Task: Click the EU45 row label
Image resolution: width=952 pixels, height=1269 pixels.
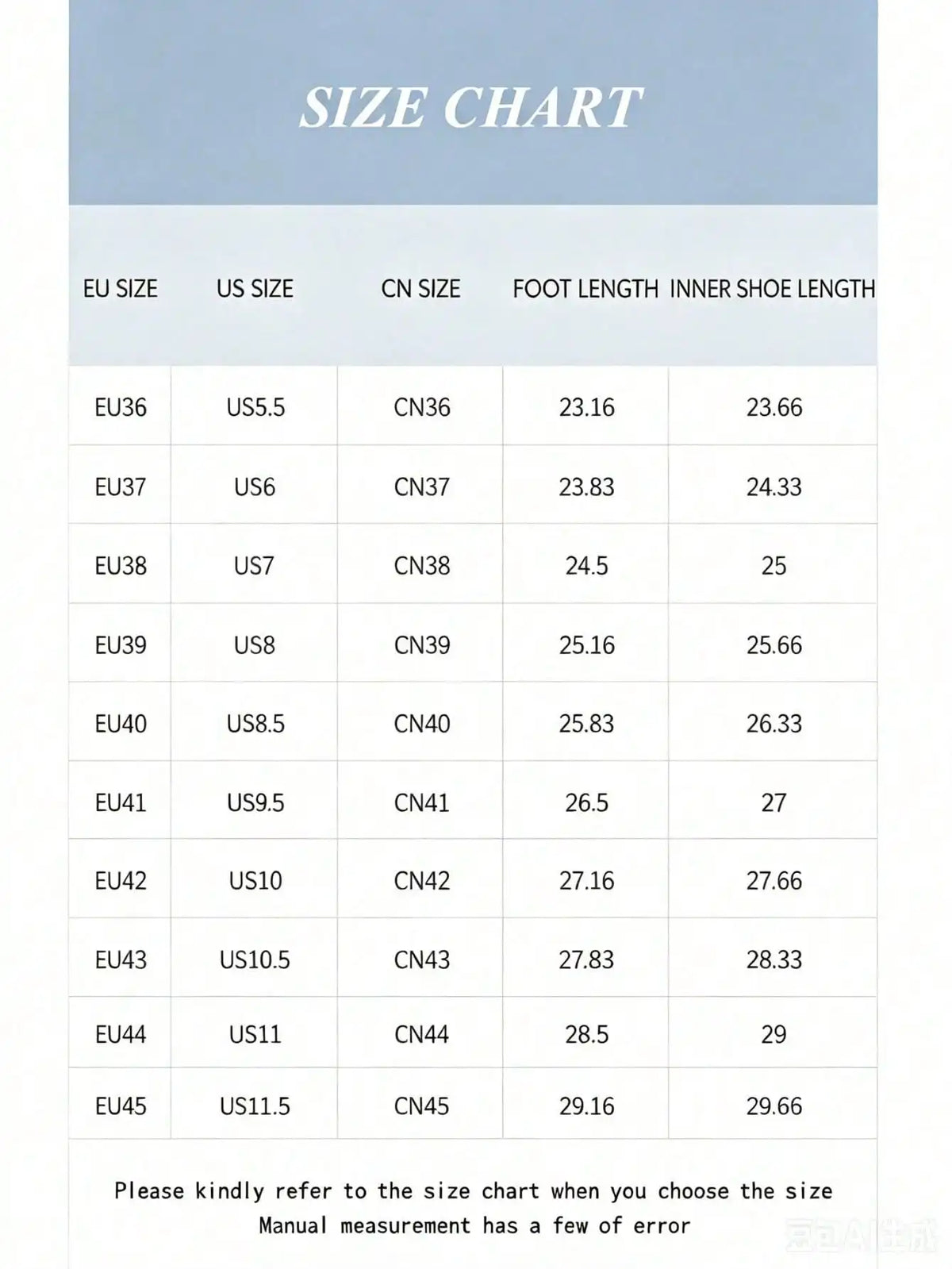Action: pos(121,1106)
